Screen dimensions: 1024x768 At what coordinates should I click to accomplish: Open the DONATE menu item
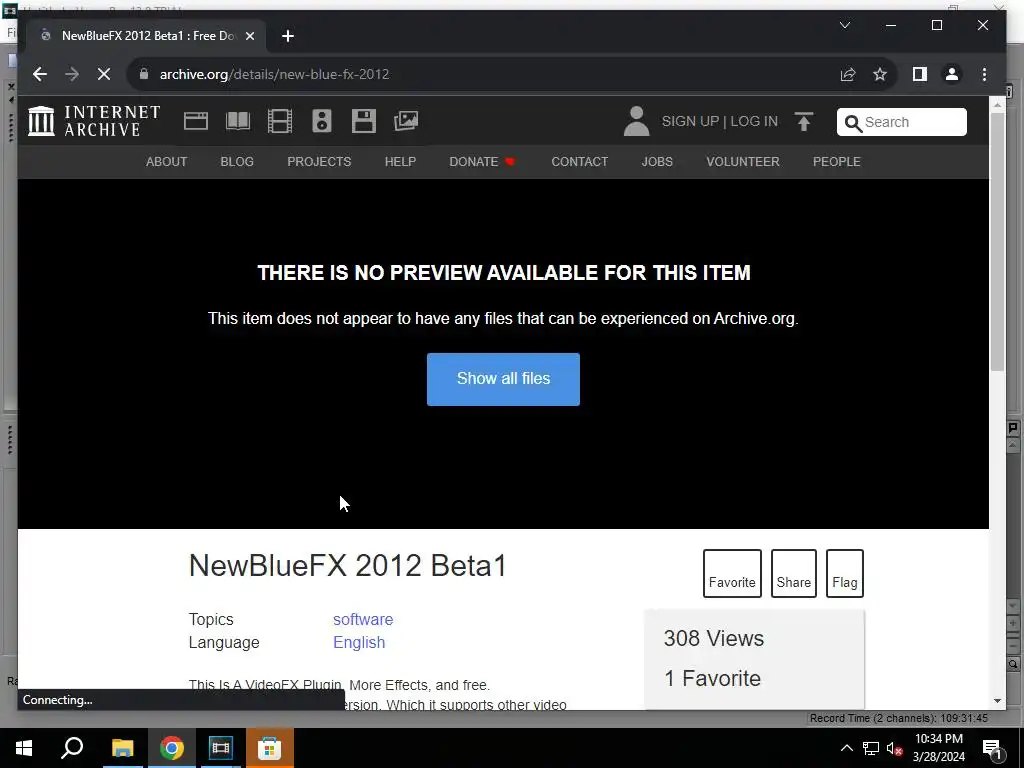point(482,162)
